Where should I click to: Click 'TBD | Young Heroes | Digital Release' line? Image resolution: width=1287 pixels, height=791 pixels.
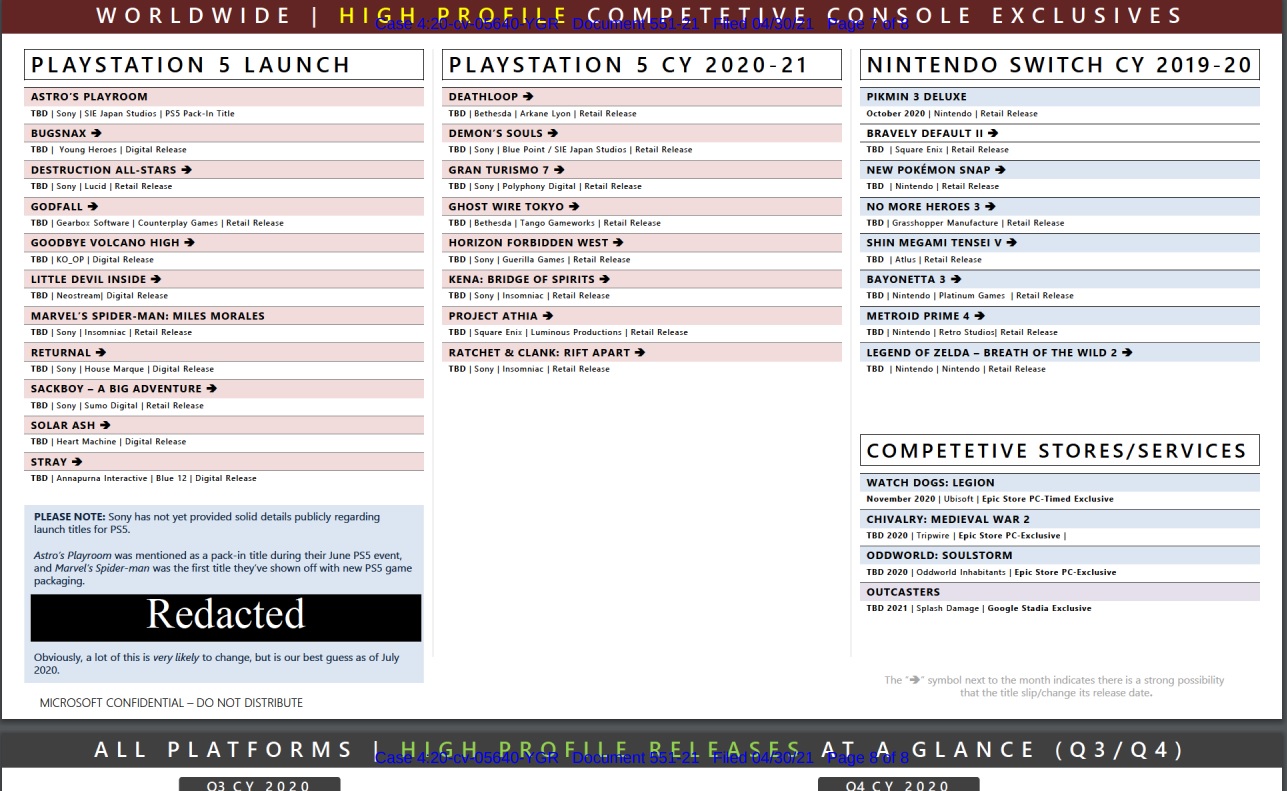tap(108, 150)
